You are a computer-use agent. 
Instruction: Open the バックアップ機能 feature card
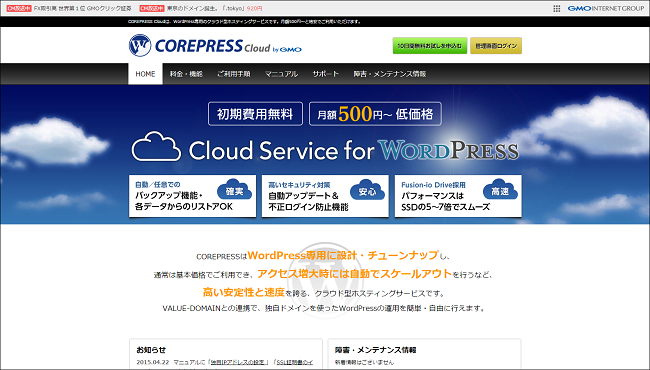pos(192,196)
